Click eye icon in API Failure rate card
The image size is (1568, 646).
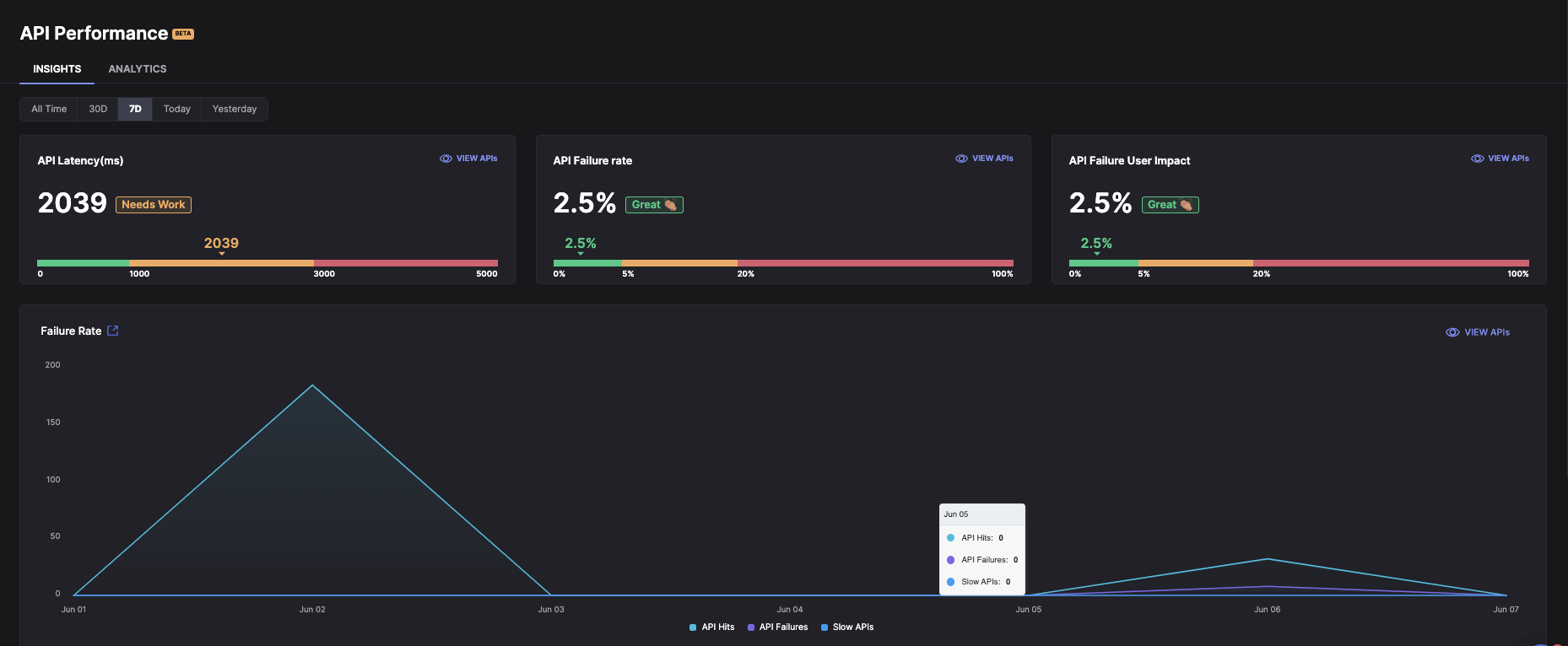[961, 159]
